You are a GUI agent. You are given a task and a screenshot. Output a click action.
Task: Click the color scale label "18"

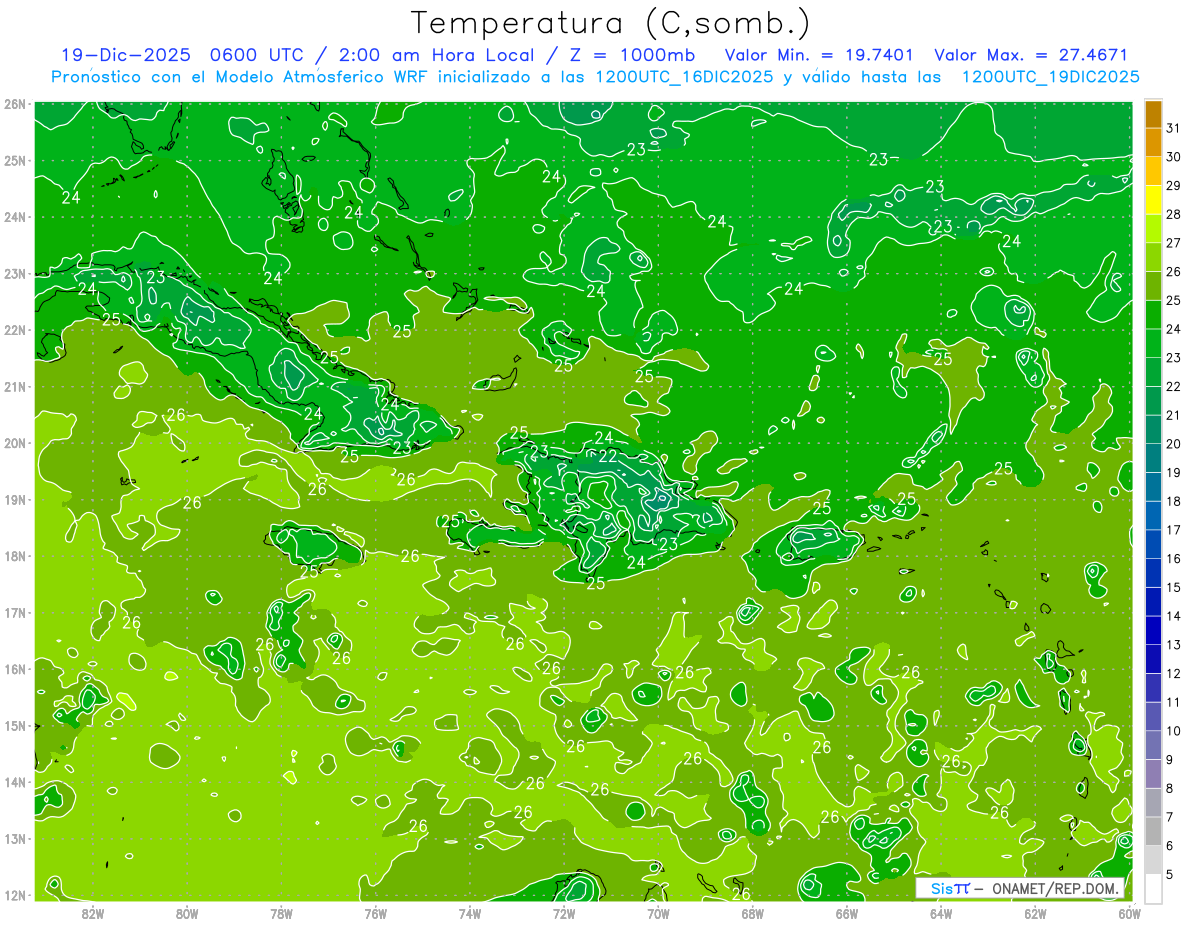tap(1174, 501)
